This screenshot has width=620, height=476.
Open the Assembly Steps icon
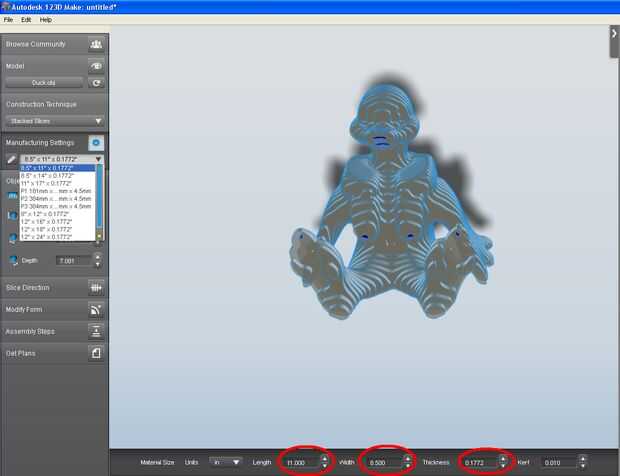96,331
